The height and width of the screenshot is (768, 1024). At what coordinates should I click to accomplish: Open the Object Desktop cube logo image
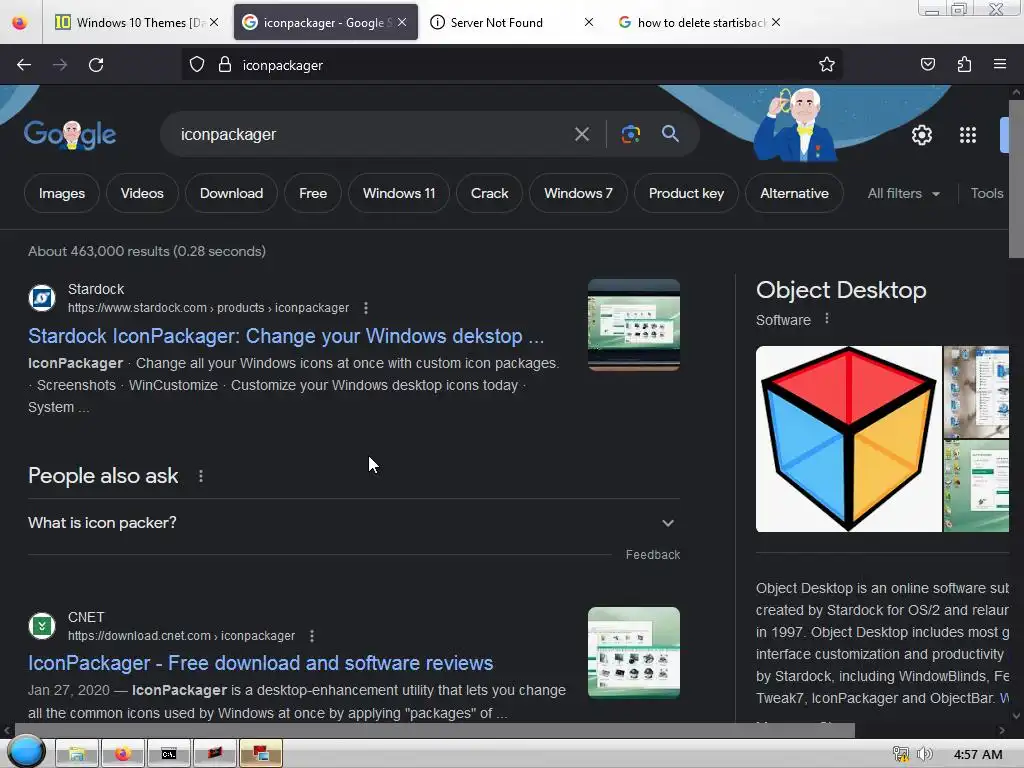click(848, 439)
